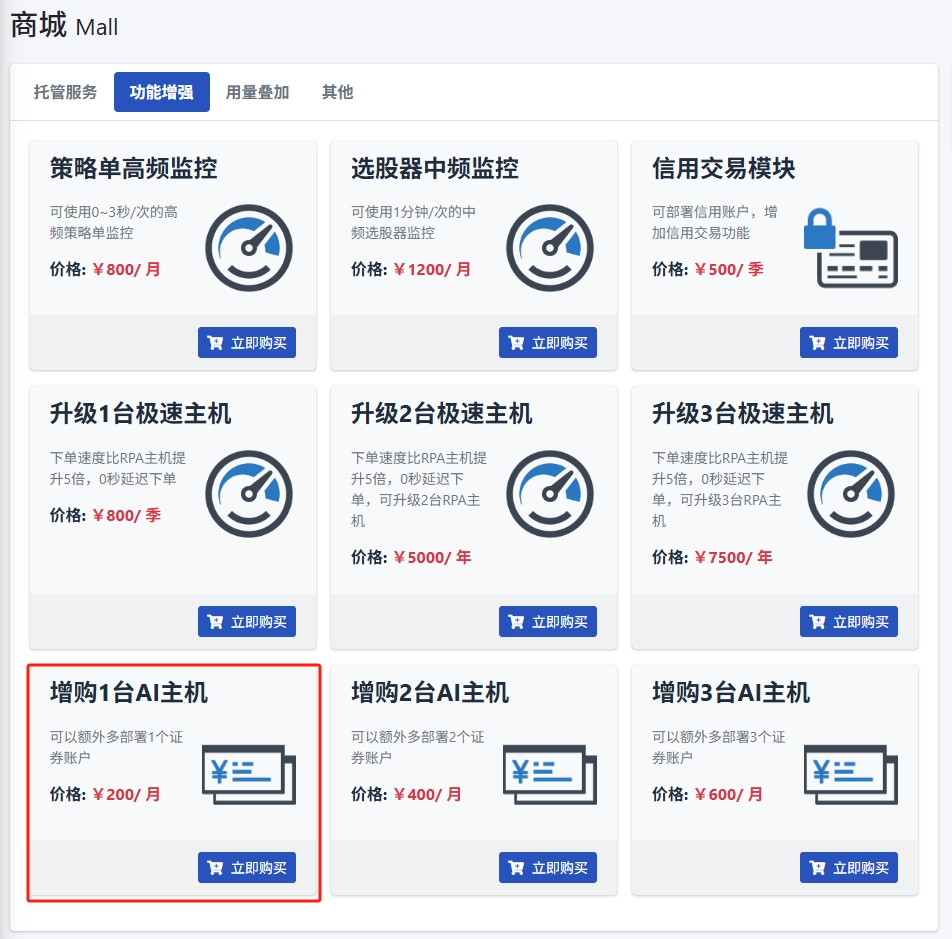Click the yuan bill icon on 增购3台AI主机
Screen dimensions: 952x939
pyautogui.click(x=850, y=774)
